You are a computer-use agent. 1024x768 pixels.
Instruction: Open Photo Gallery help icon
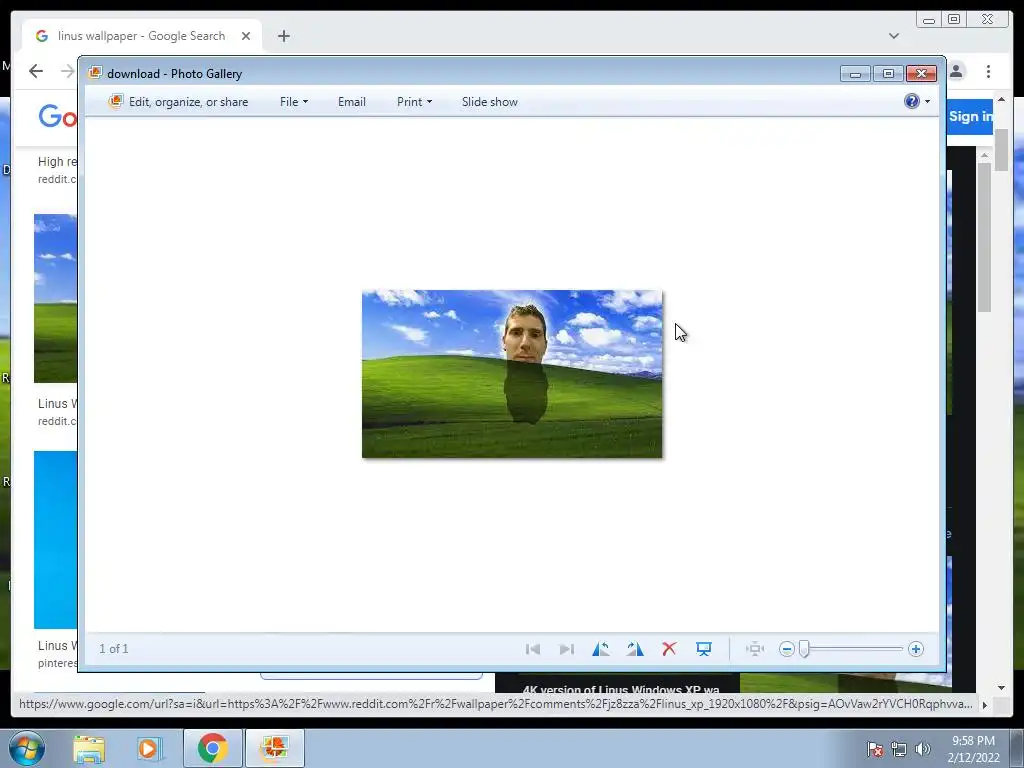(x=912, y=101)
